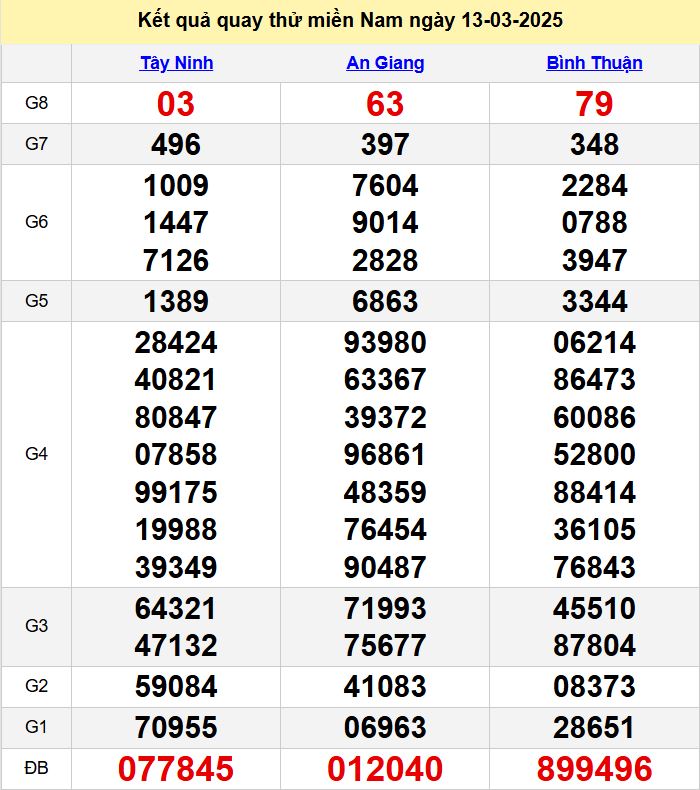The width and height of the screenshot is (700, 790).
Task: Click the red G8 number 63
Action: click(385, 104)
